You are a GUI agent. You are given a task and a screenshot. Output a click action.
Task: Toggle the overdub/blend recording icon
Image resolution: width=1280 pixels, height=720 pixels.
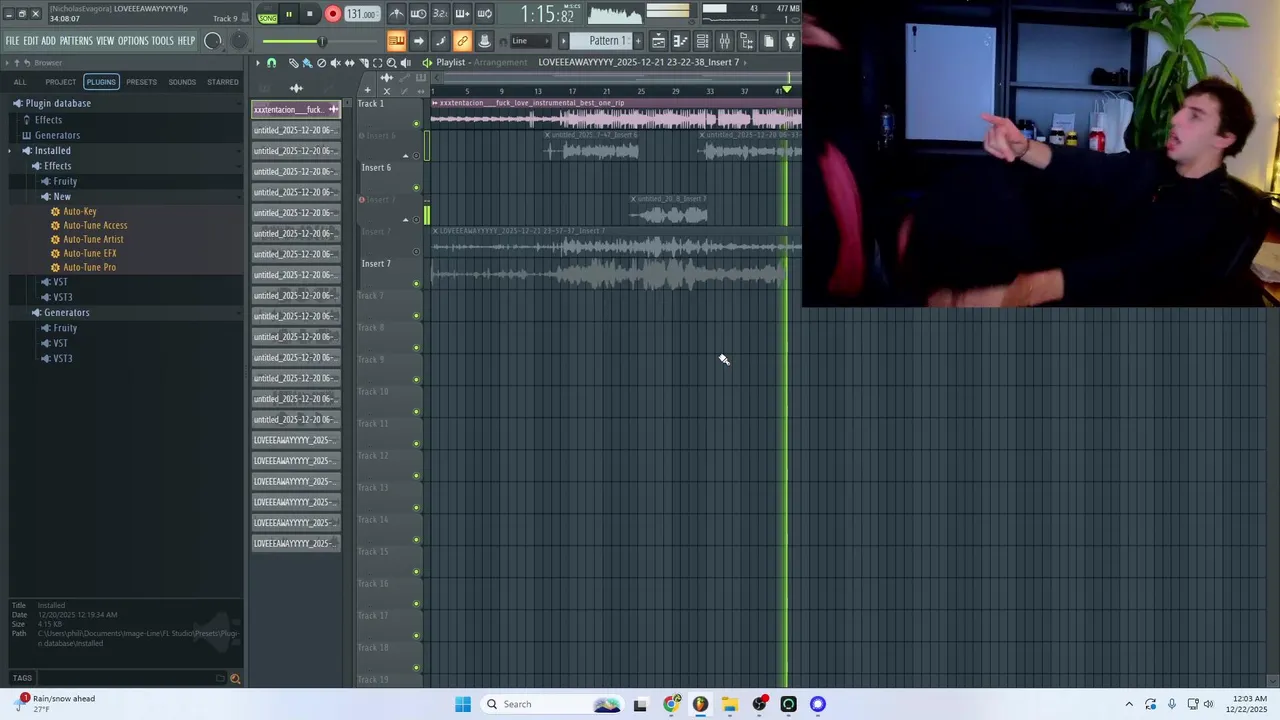click(462, 14)
